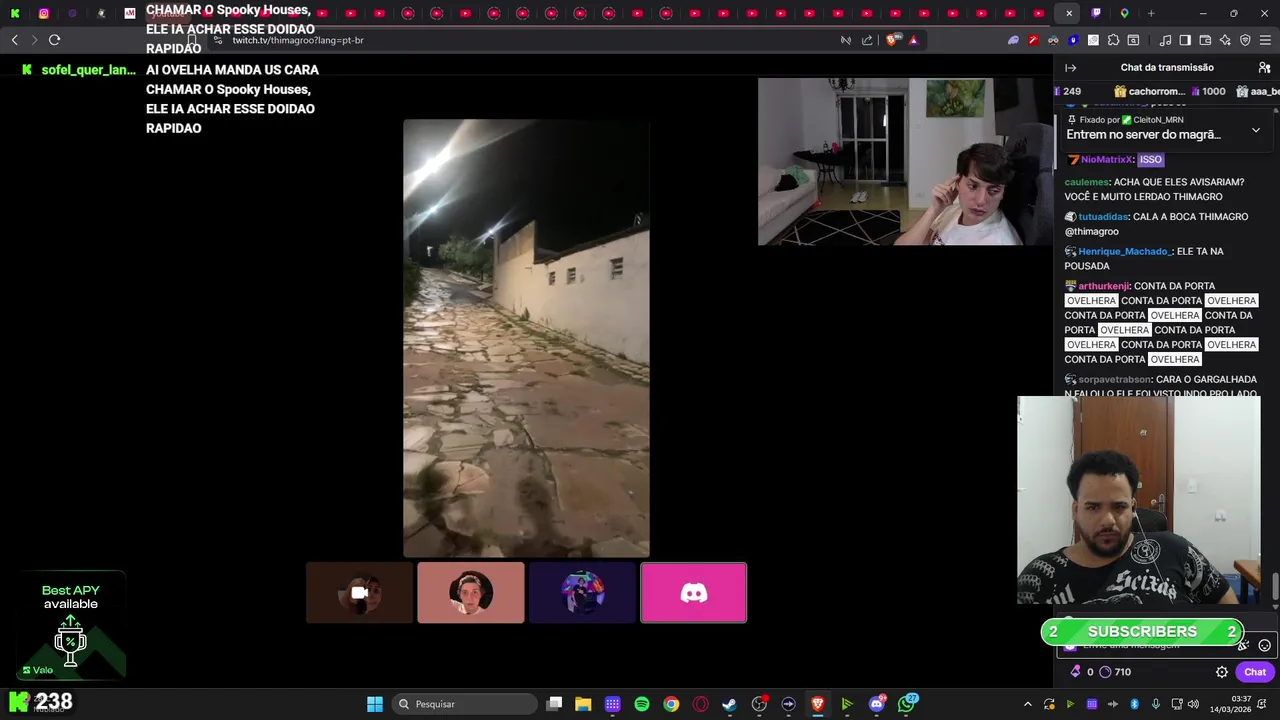Click the sofel_quer_lan... Kick username

point(88,70)
